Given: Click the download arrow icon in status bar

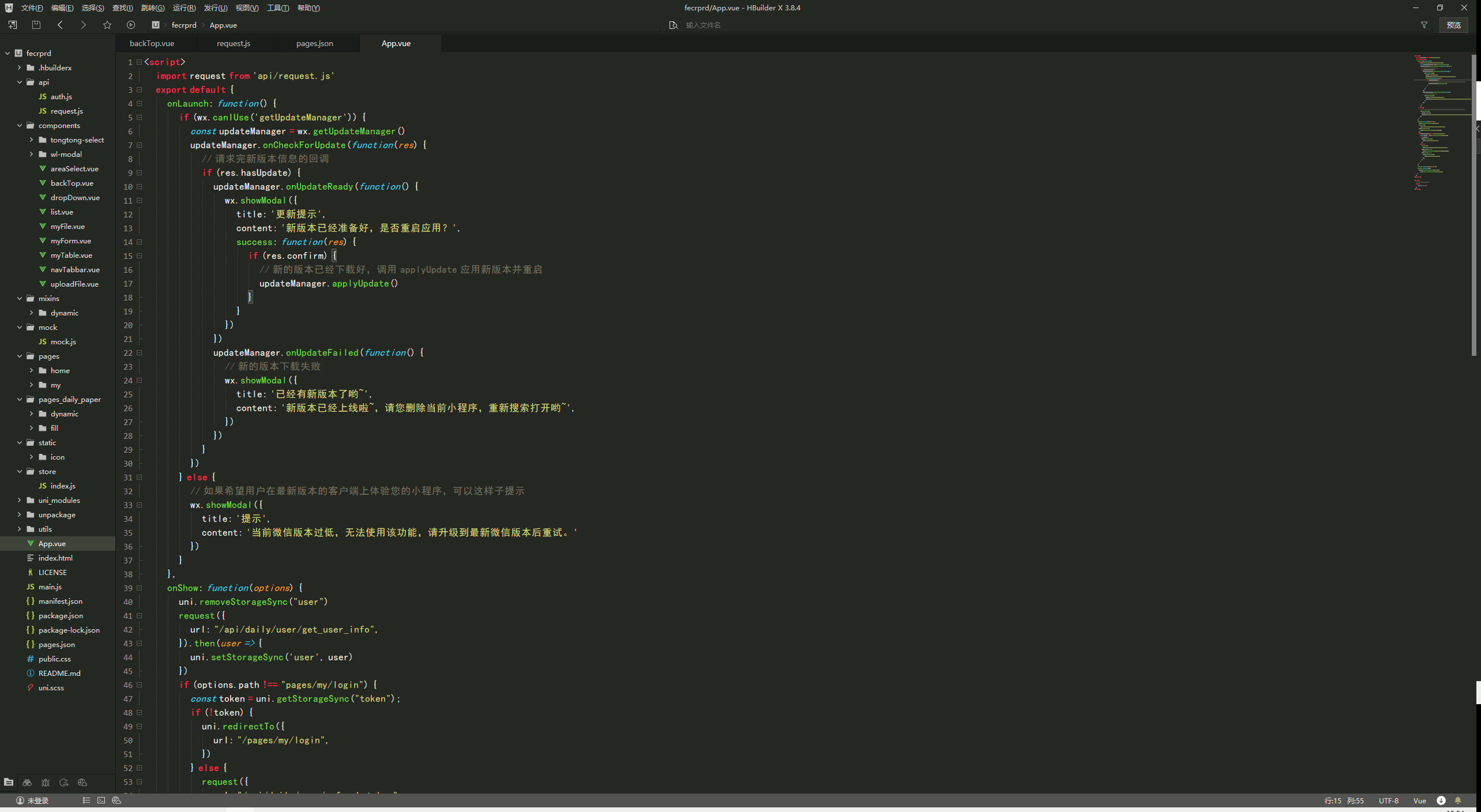Looking at the screenshot, I should [x=1441, y=800].
